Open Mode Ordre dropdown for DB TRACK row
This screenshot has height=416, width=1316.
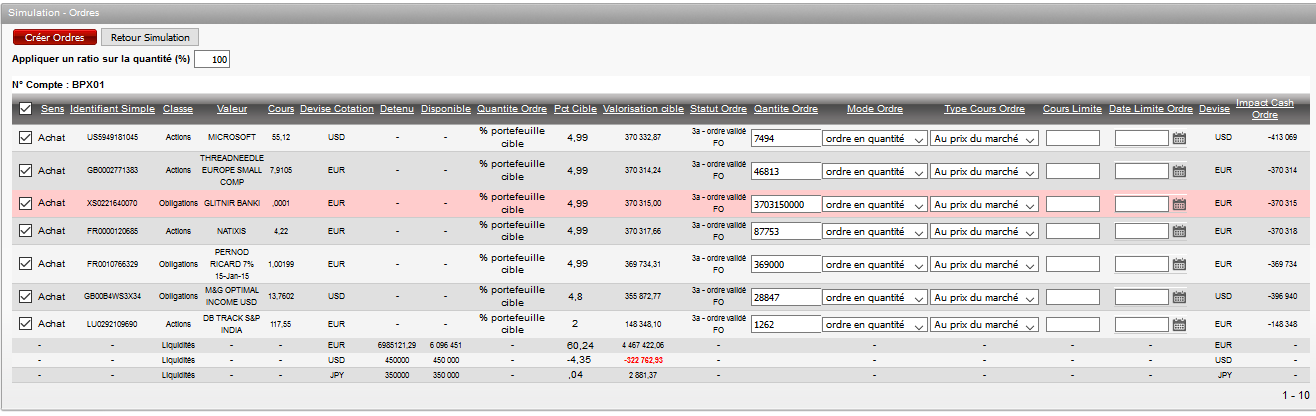(874, 325)
